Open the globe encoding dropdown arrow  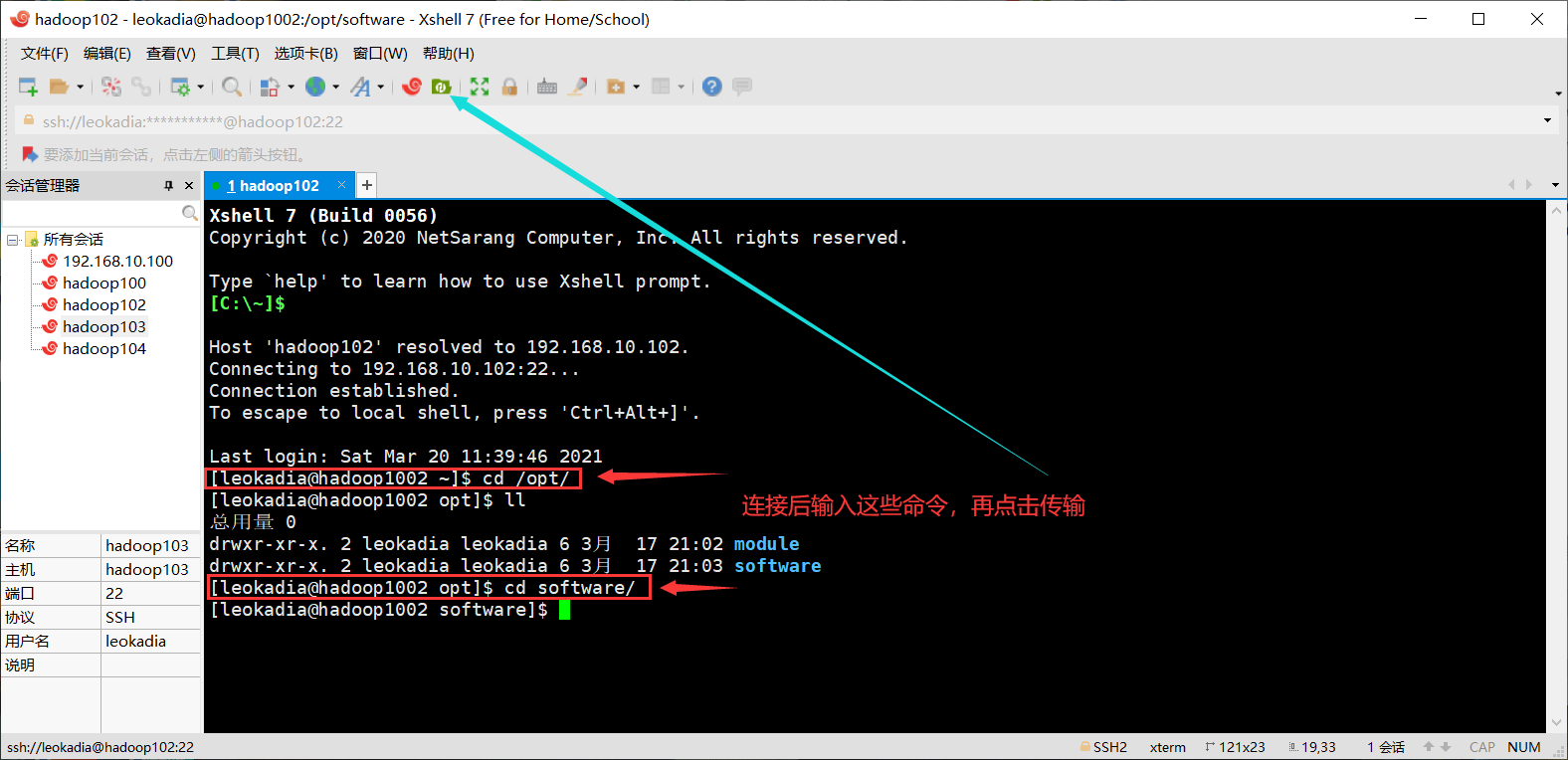tap(335, 87)
